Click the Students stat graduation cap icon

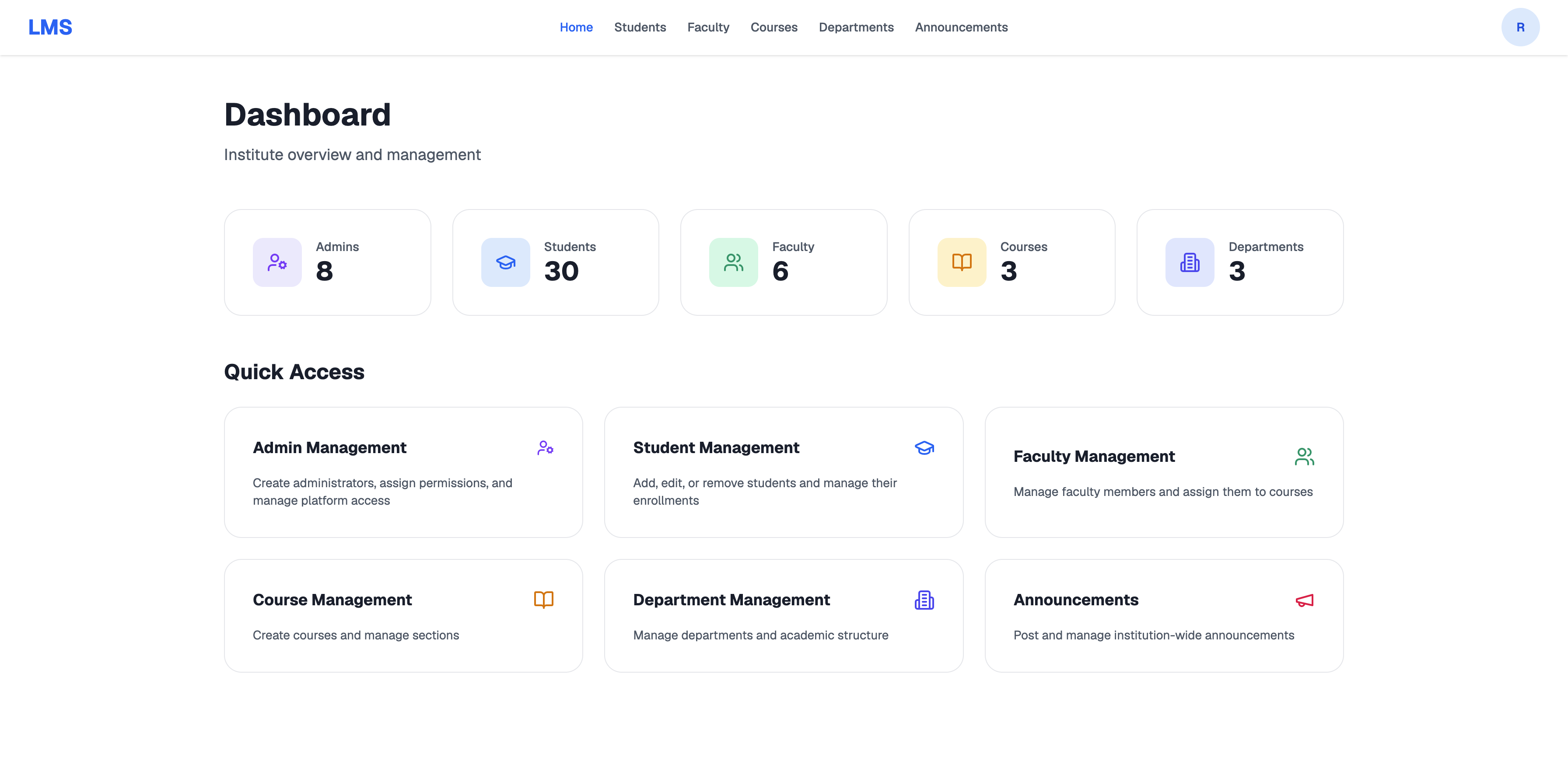point(505,262)
